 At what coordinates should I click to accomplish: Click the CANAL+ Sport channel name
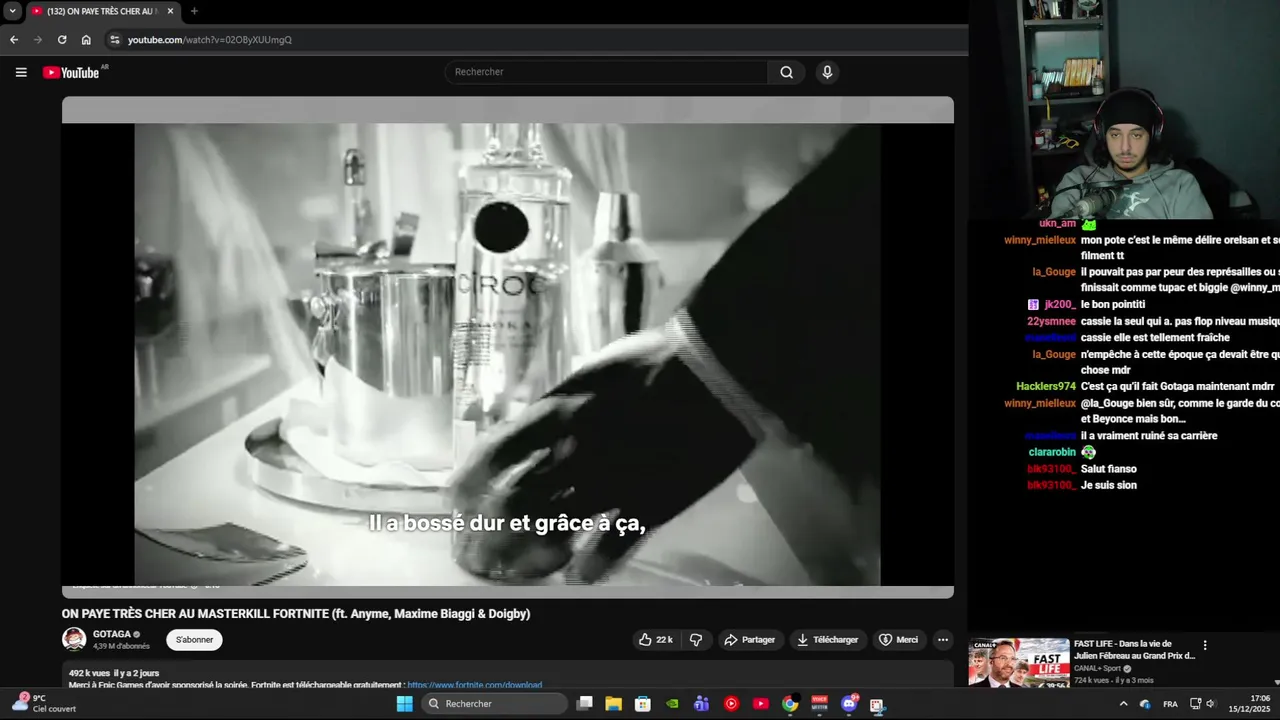1097,668
